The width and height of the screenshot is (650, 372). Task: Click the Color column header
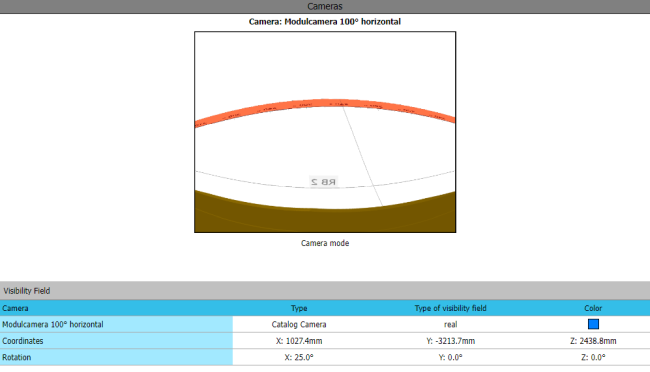(x=593, y=308)
